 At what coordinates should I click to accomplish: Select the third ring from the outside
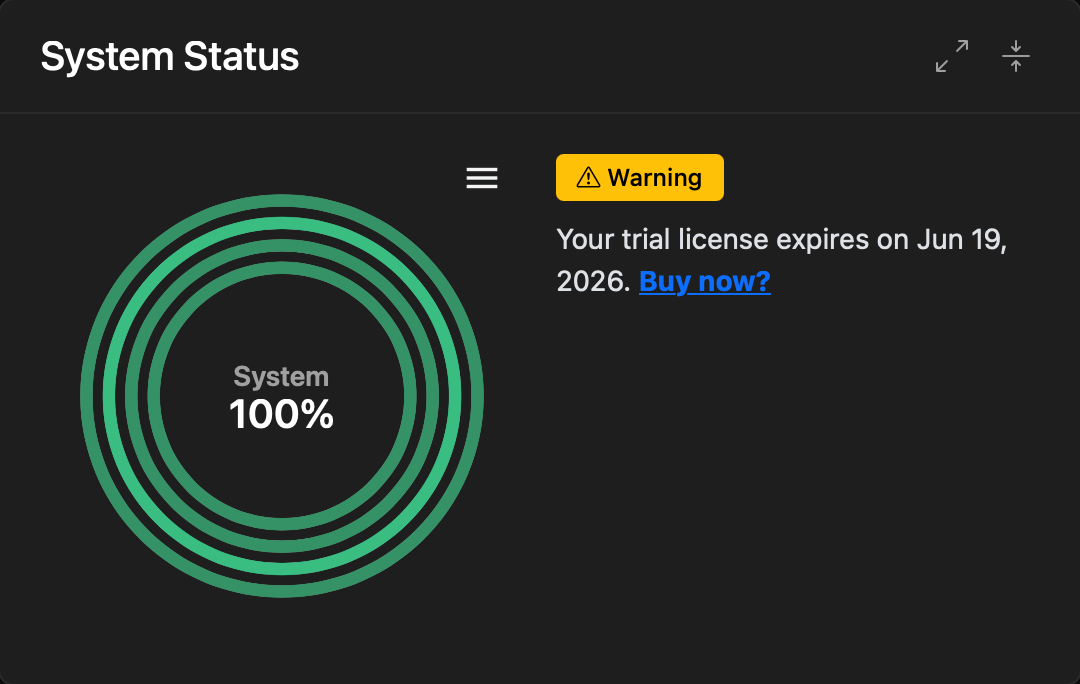pos(282,245)
